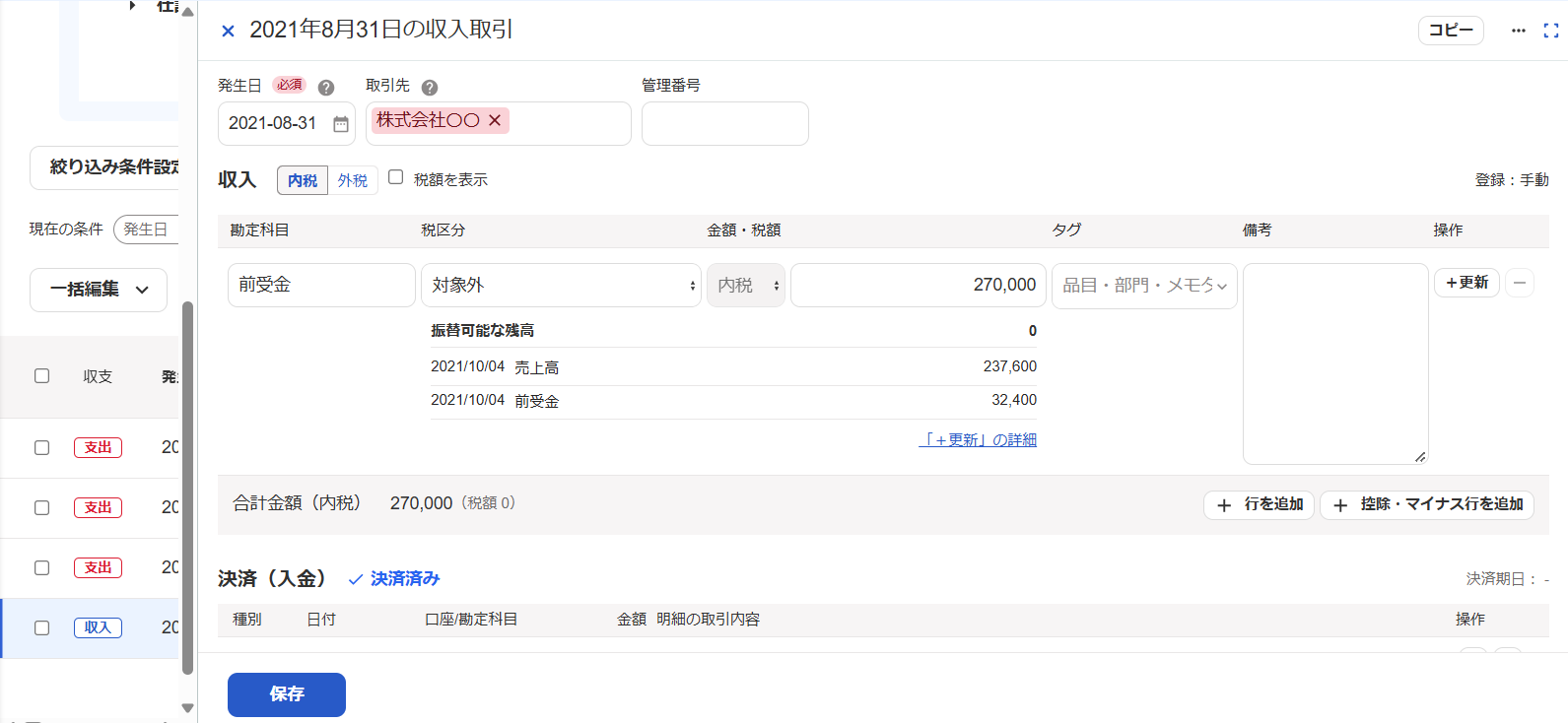
Task: Click the ＋更新 button
Action: [1466, 283]
